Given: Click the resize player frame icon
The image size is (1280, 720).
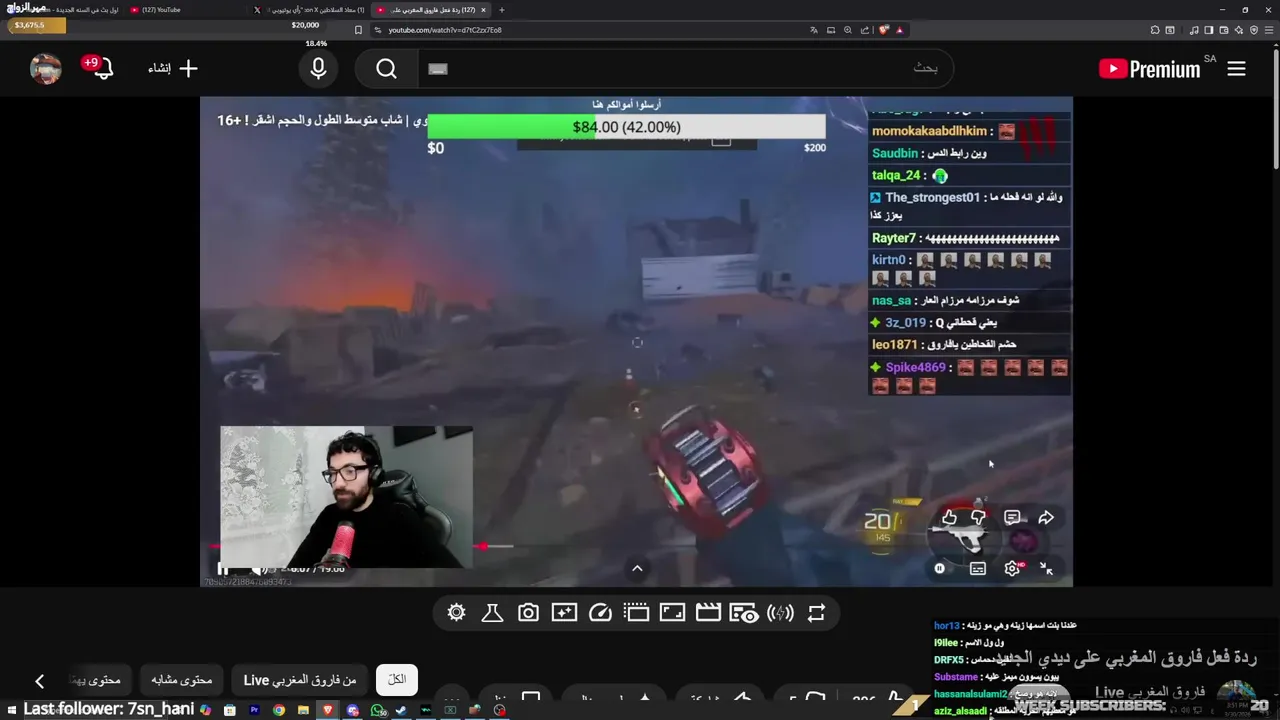Looking at the screenshot, I should (672, 613).
